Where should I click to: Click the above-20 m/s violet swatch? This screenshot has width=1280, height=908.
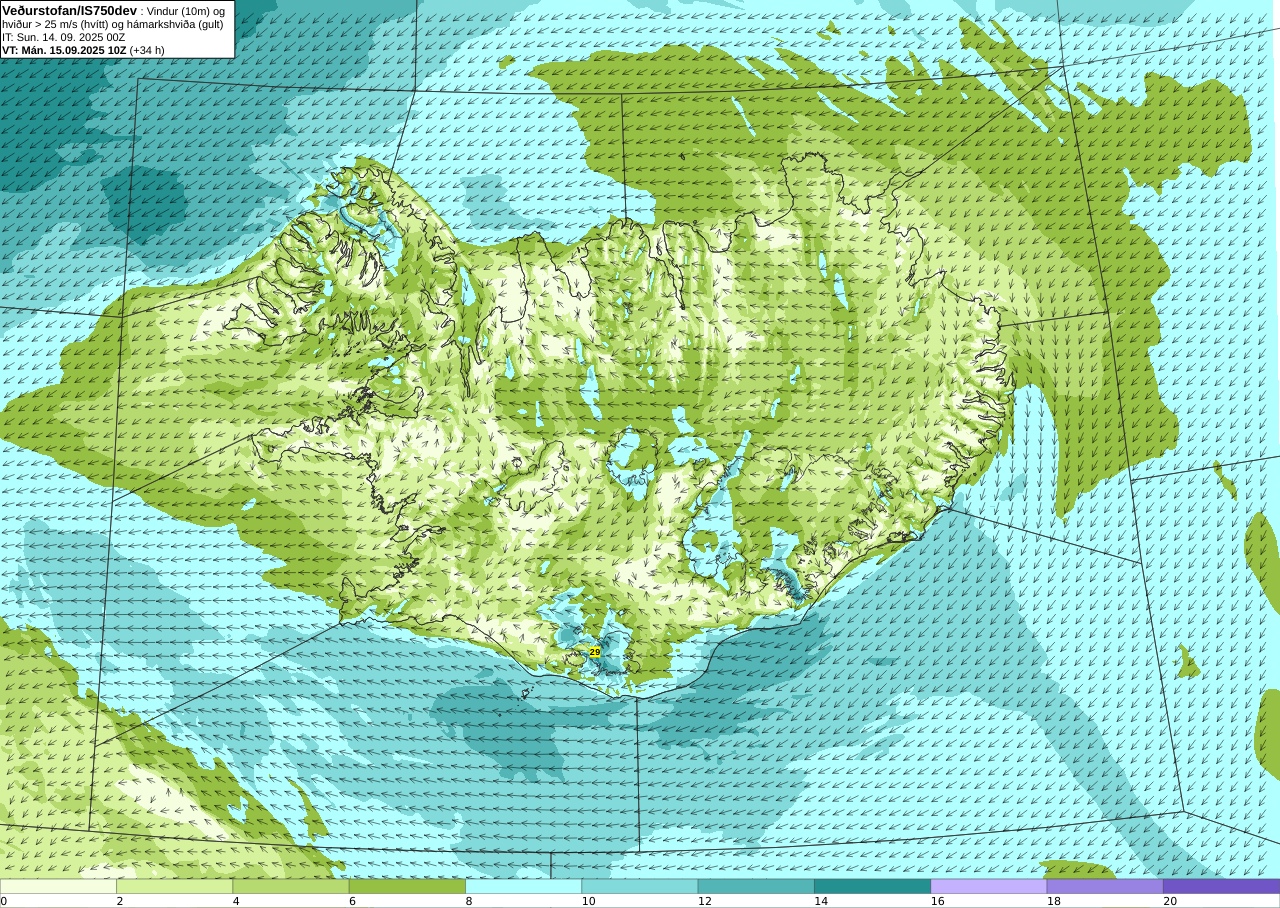[x=1221, y=886]
